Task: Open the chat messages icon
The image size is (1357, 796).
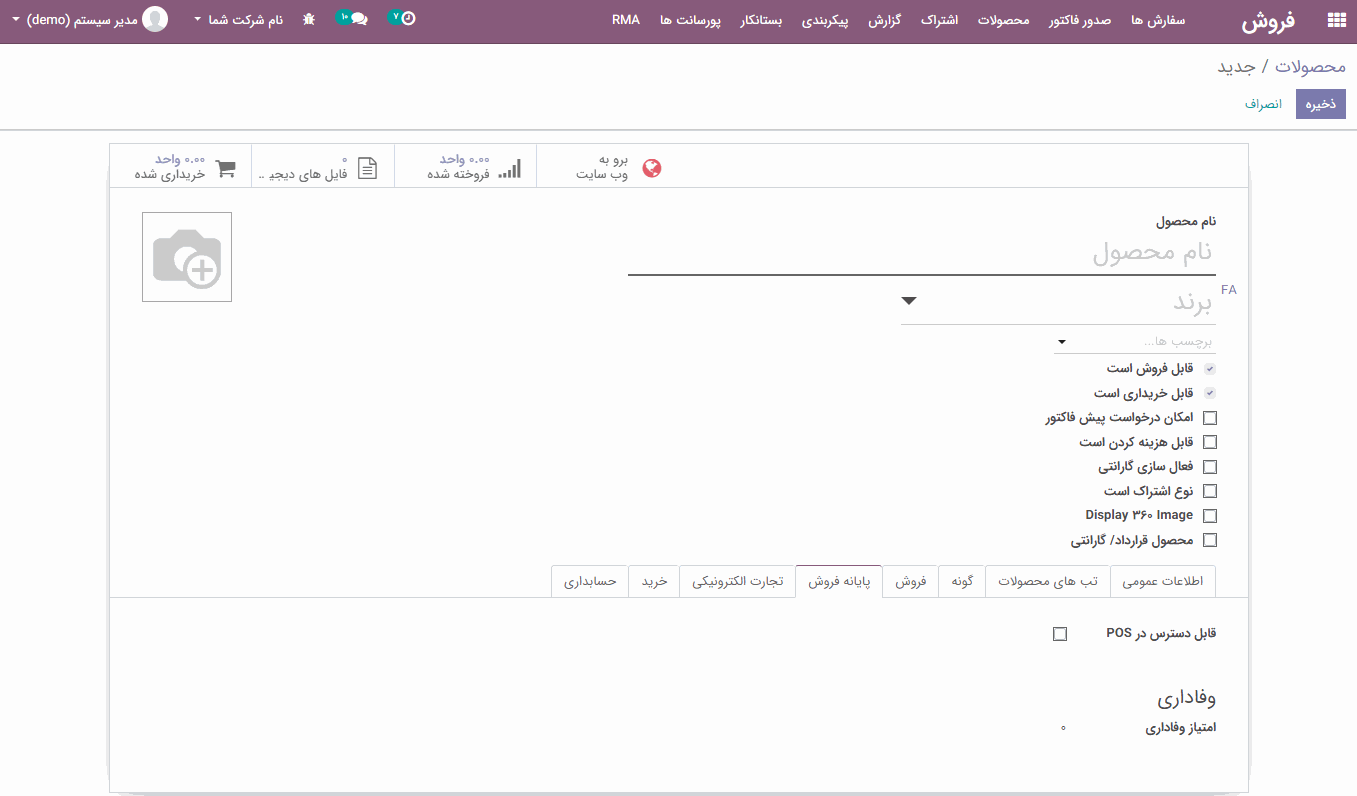Action: pos(358,19)
